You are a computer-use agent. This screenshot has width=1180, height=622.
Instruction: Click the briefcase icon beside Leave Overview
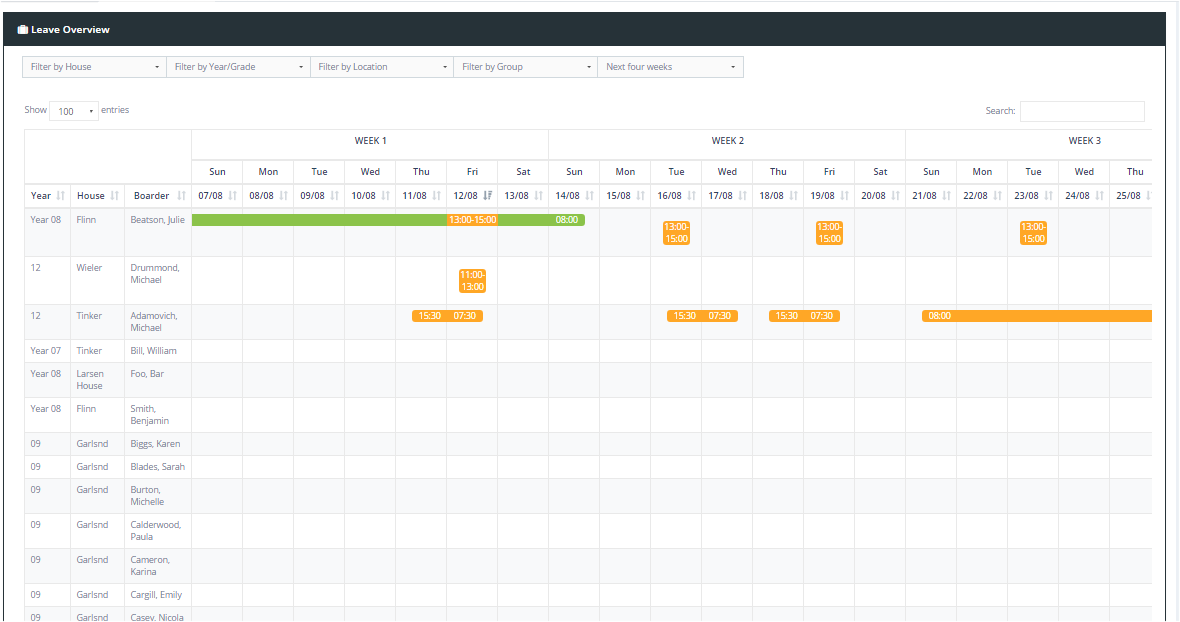tap(23, 30)
